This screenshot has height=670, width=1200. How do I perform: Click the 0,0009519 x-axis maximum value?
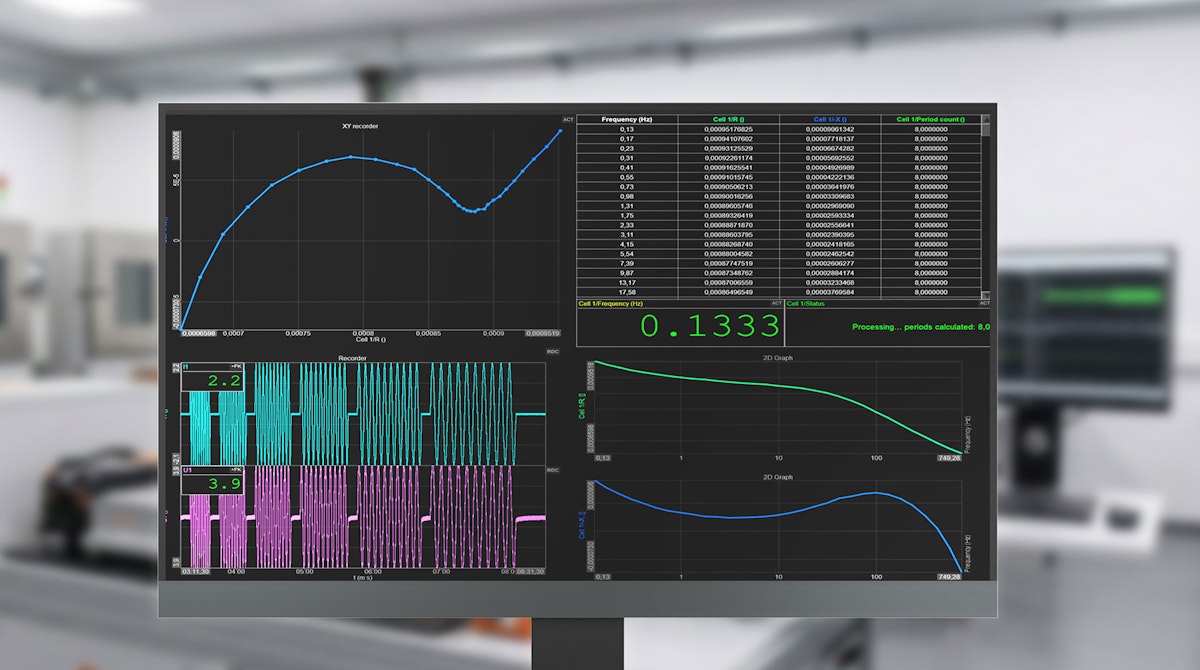543,333
